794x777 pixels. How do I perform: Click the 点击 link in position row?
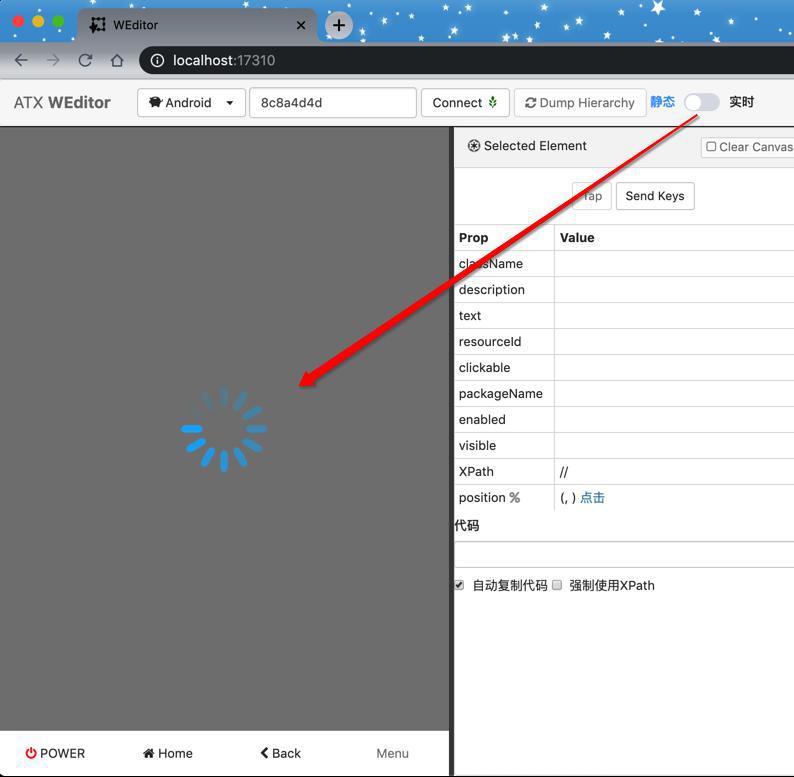[592, 498]
